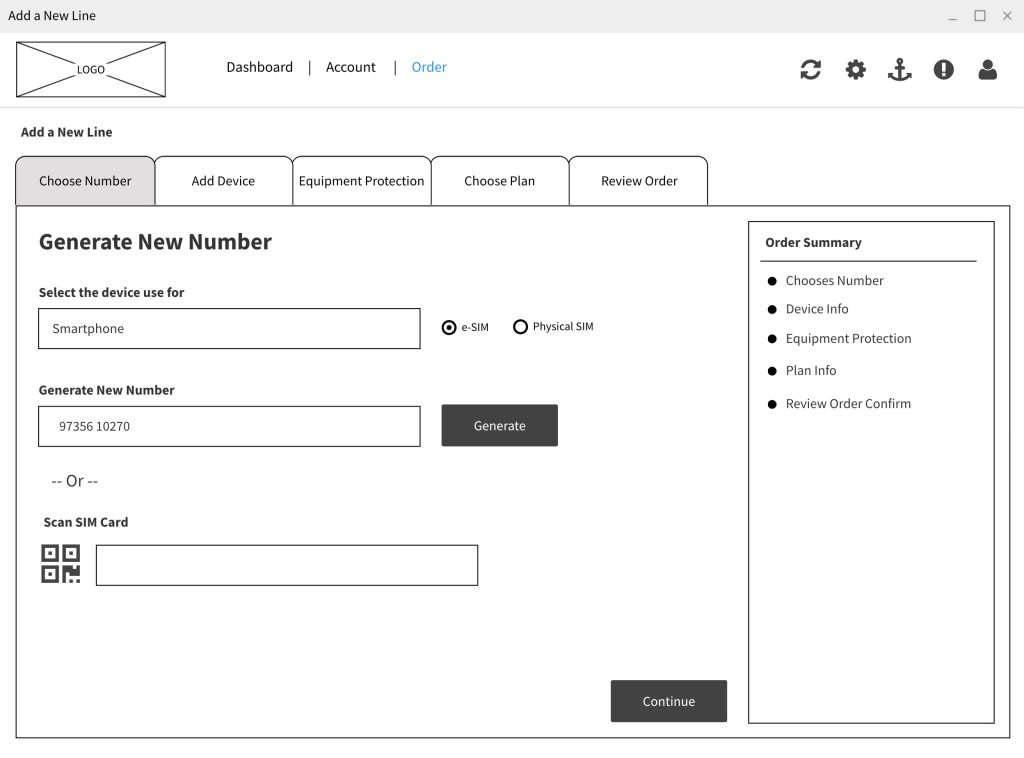Click the anchor icon in header
The width and height of the screenshot is (1024, 758).
tap(899, 69)
